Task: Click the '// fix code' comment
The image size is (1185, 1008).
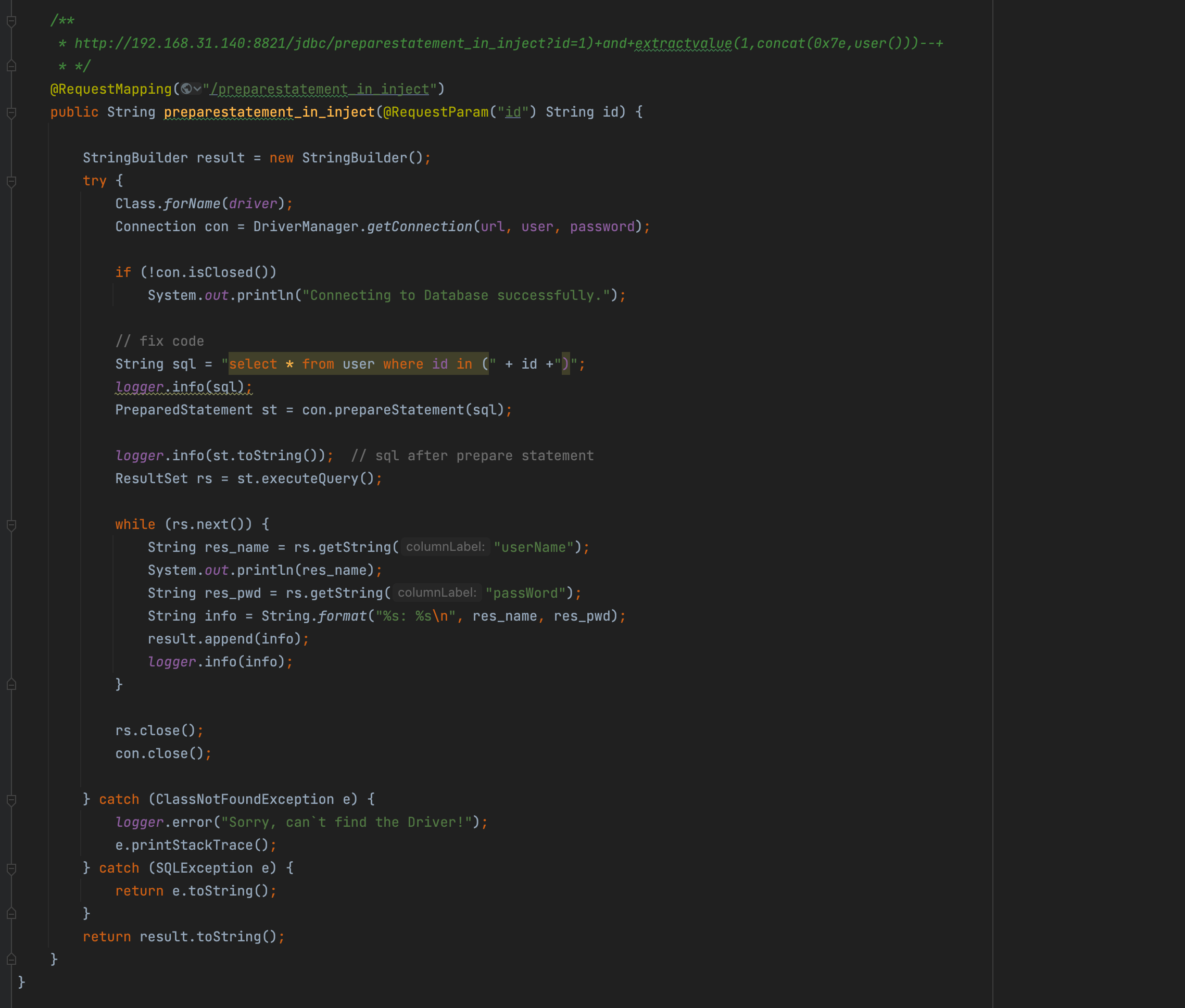Action: pos(159,342)
